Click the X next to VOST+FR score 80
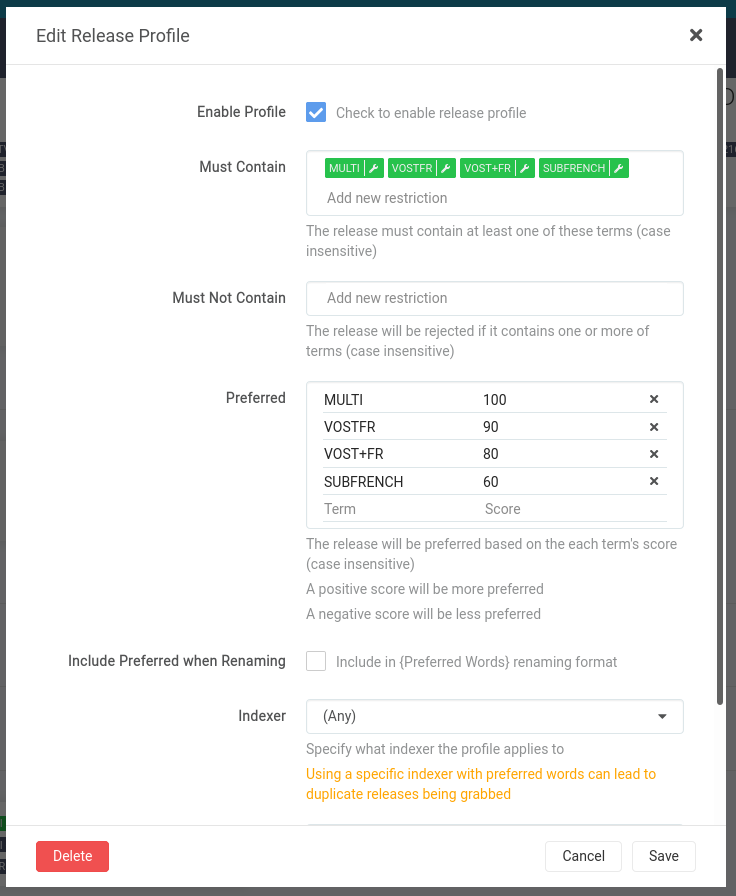Viewport: 736px width, 896px height. tap(654, 454)
